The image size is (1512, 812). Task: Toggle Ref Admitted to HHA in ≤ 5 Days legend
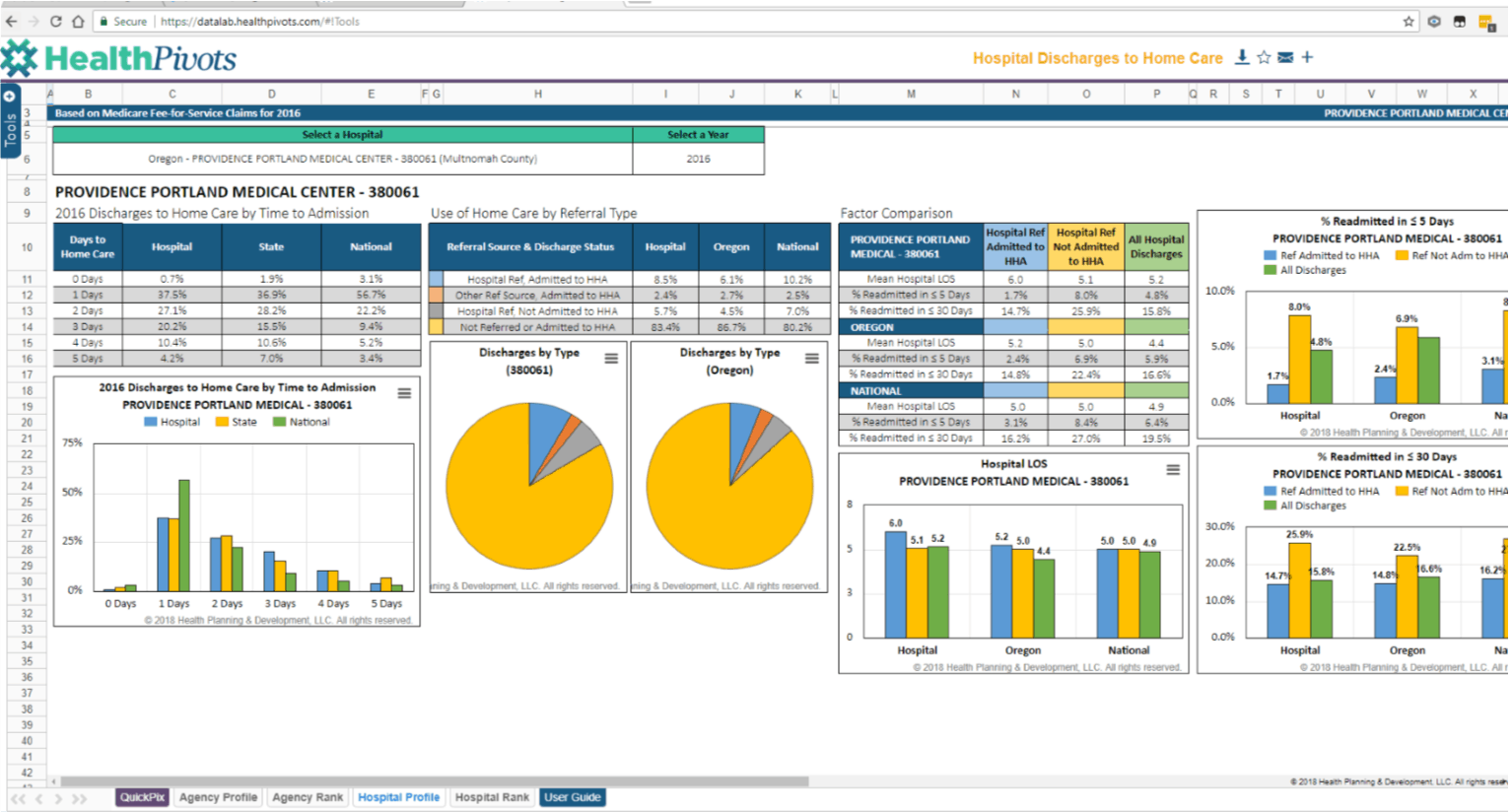point(1322,255)
